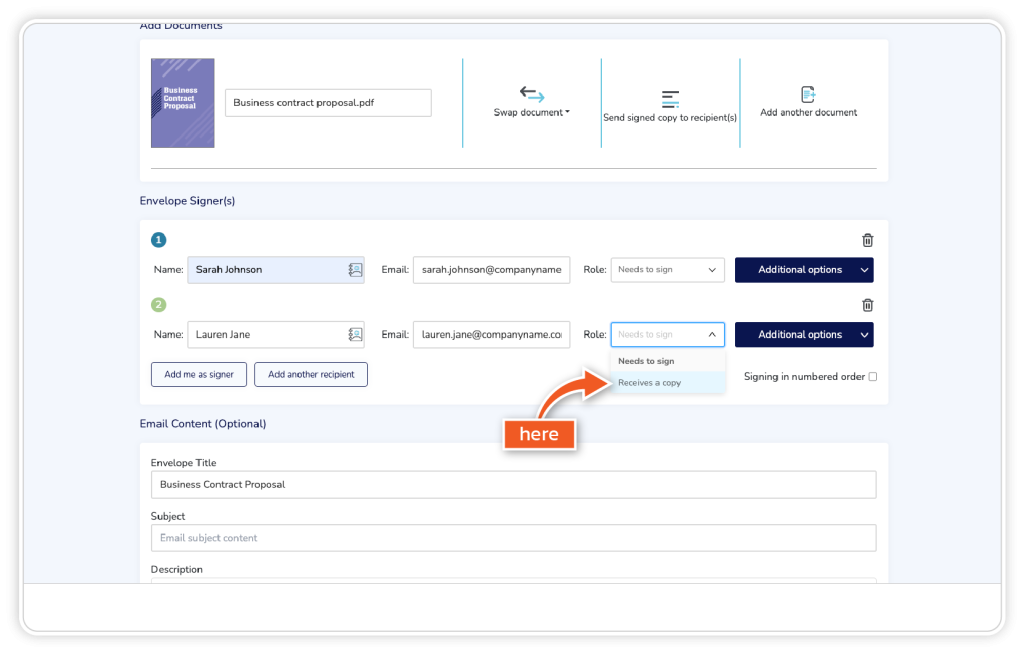Viewport: 1024px width, 654px height.
Task: Click 'Add another recipient' button
Action: click(x=311, y=375)
